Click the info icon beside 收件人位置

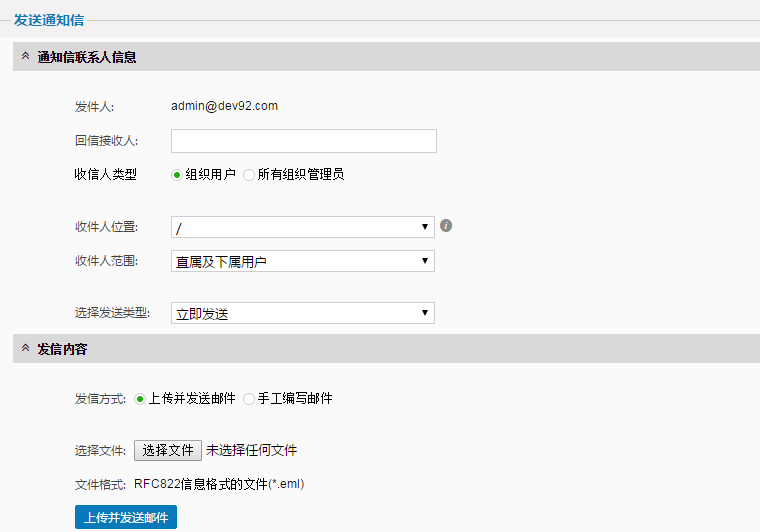point(446,226)
